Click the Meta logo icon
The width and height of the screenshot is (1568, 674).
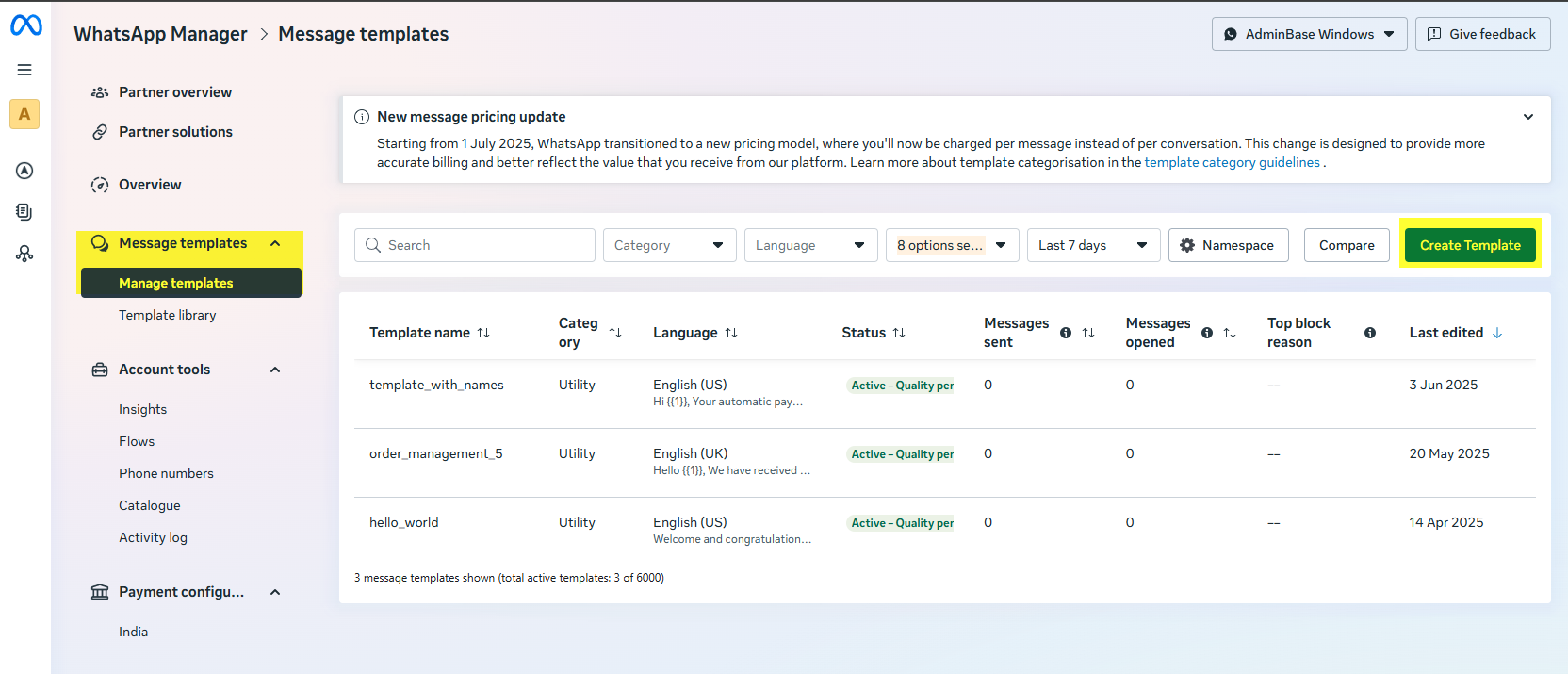click(25, 25)
